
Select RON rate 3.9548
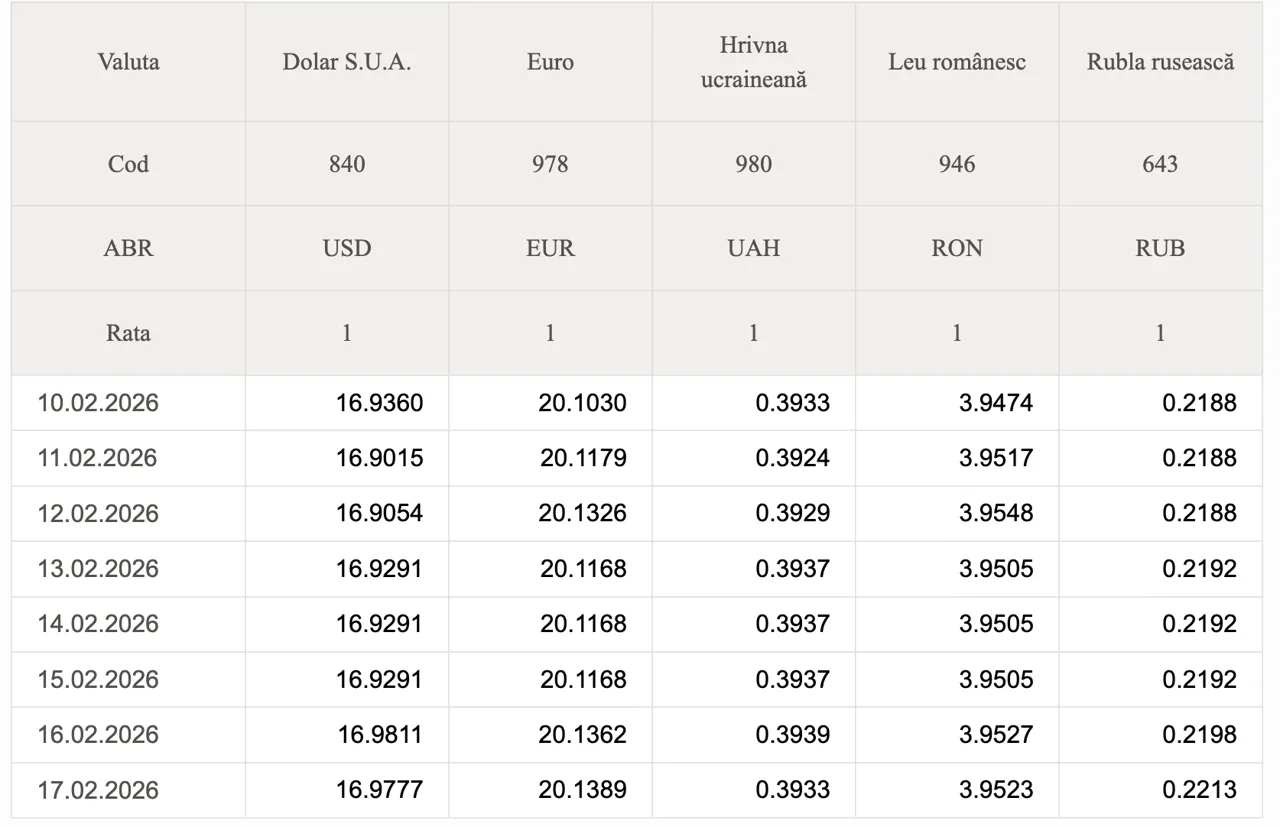(x=996, y=513)
